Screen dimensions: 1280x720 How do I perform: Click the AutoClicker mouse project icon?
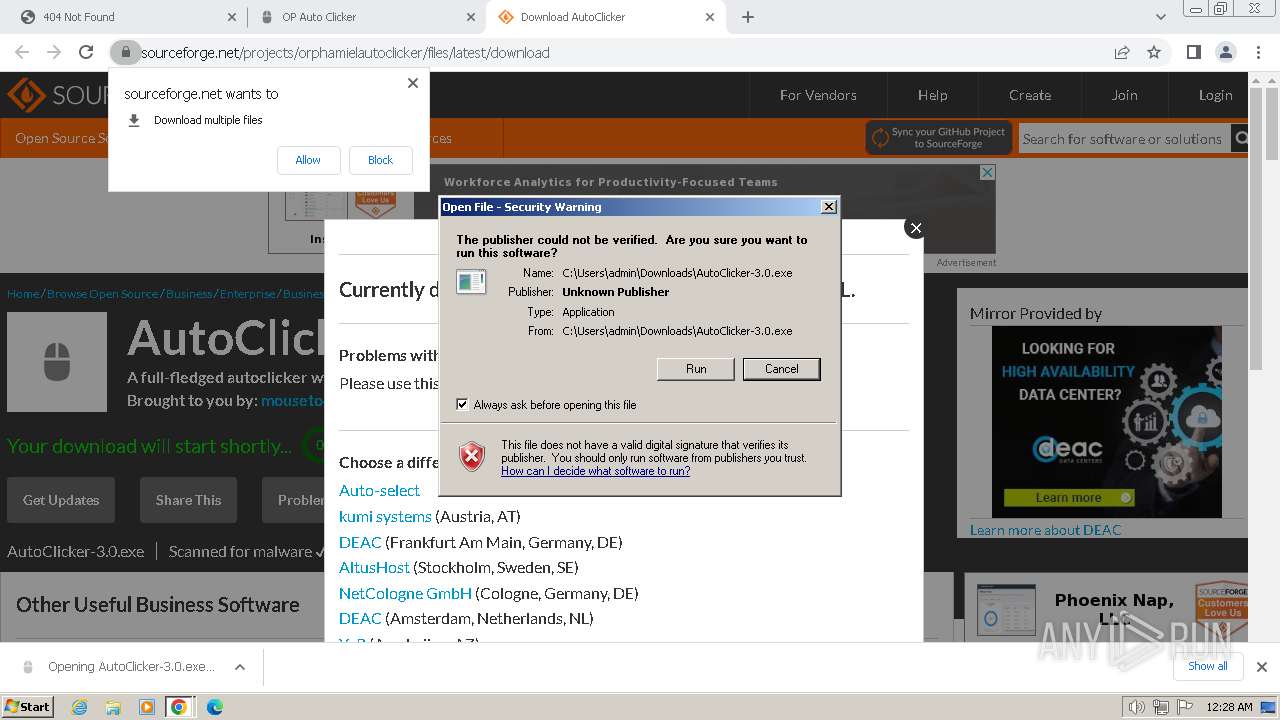[x=57, y=362]
